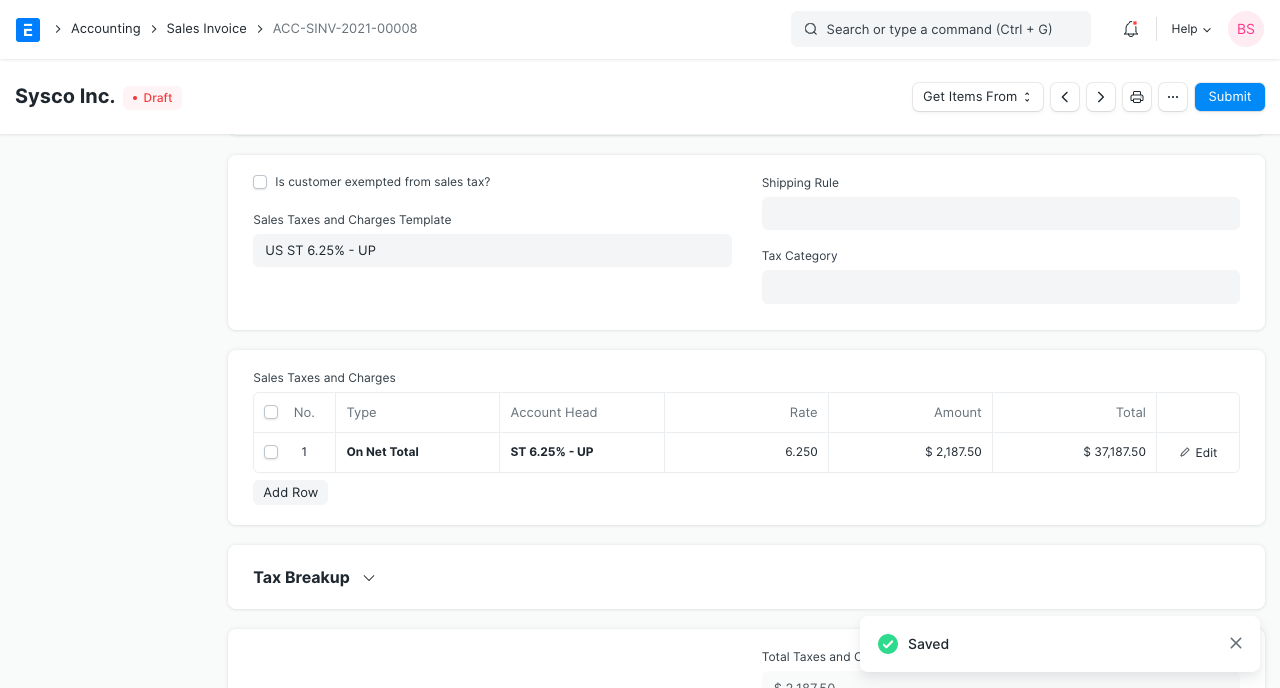The width and height of the screenshot is (1280, 688).
Task: Open the BS user avatar
Action: pos(1245,29)
